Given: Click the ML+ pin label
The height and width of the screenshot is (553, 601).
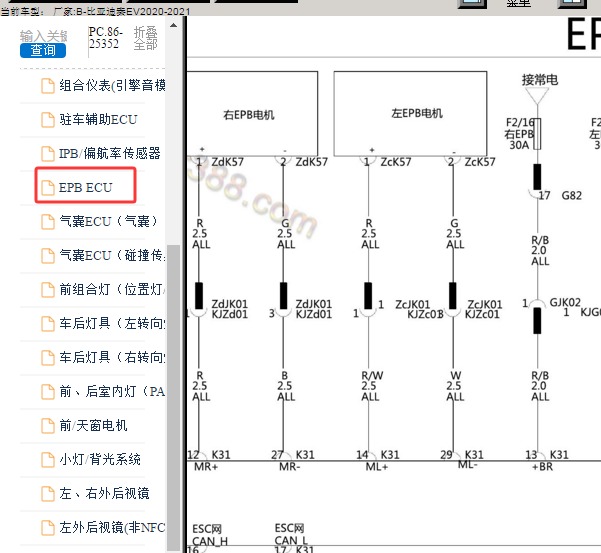Looking at the screenshot, I should (x=377, y=467).
